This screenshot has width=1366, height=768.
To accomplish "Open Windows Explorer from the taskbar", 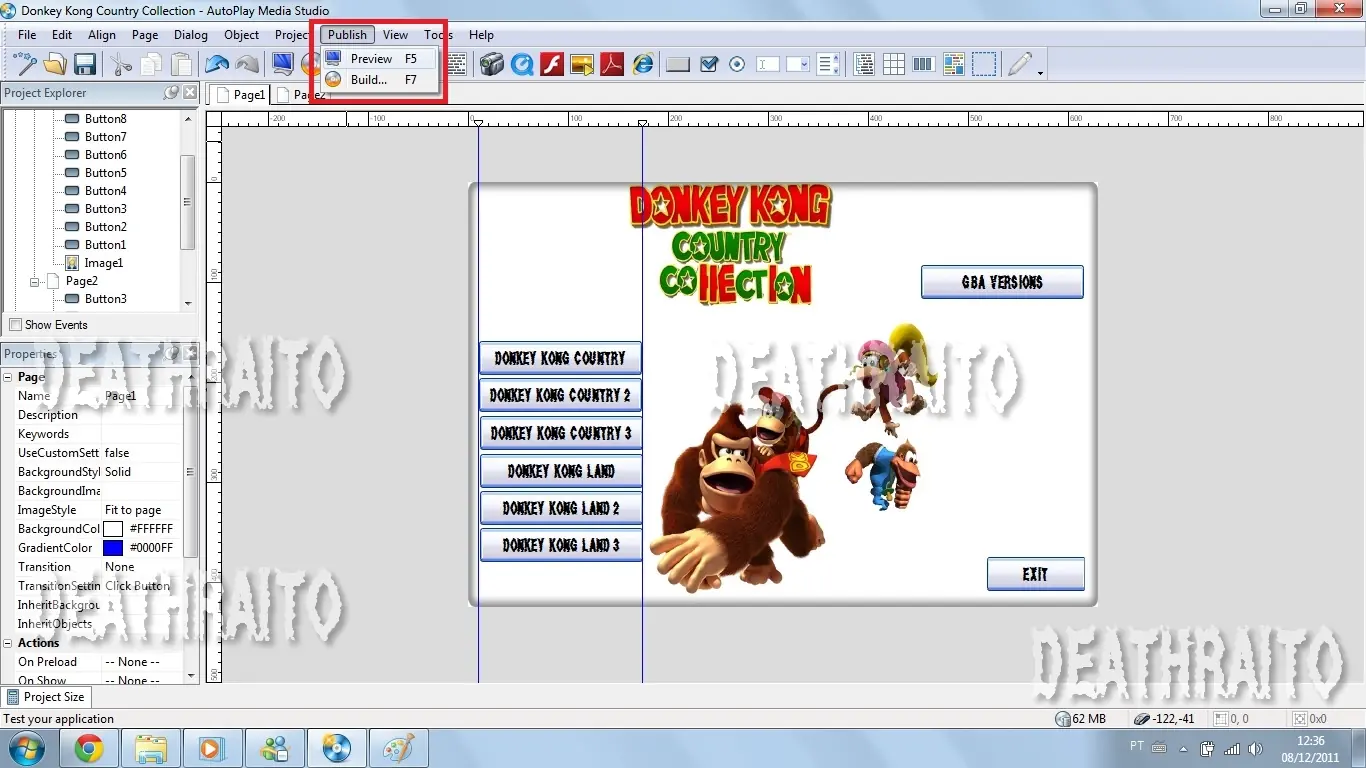I will [151, 748].
